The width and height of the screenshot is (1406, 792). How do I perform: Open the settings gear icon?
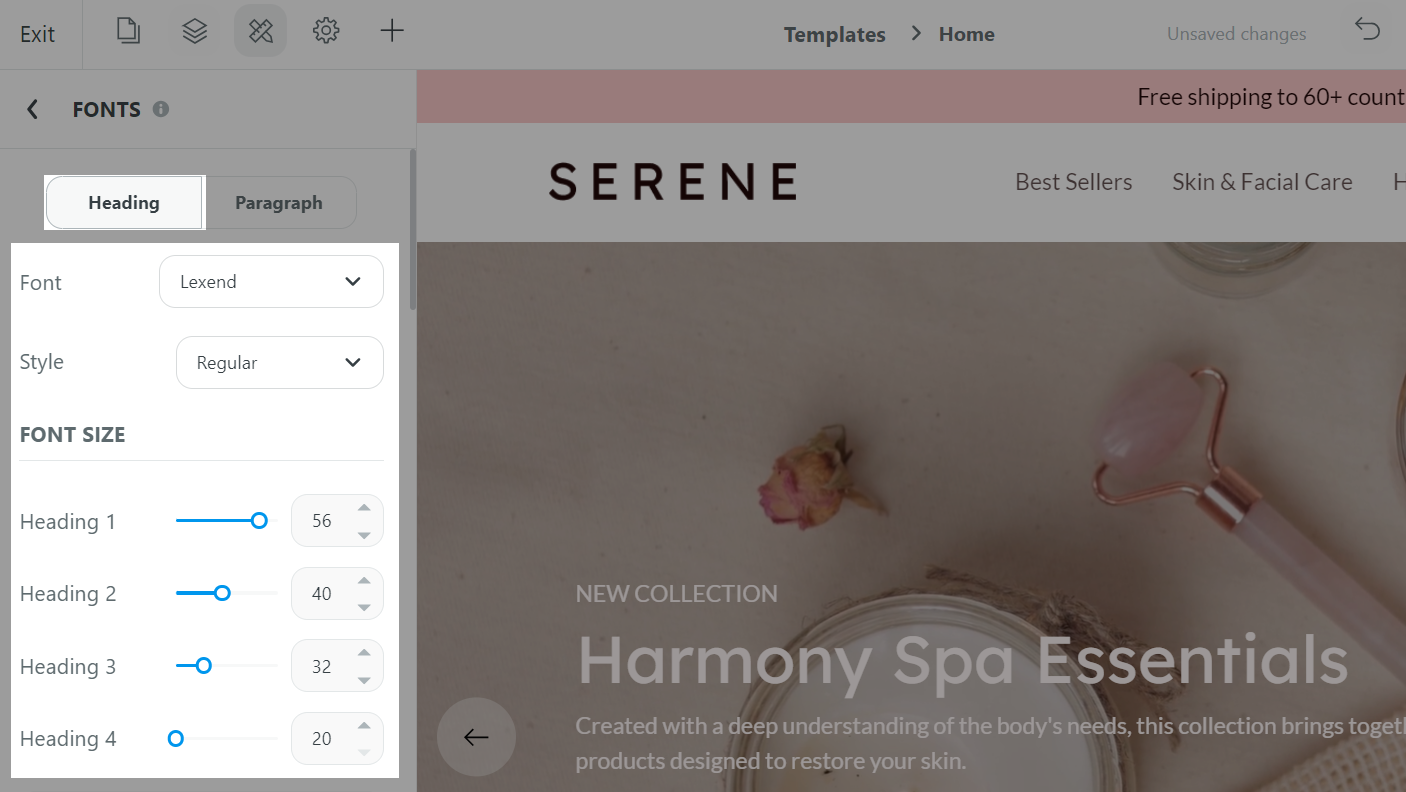tap(326, 32)
